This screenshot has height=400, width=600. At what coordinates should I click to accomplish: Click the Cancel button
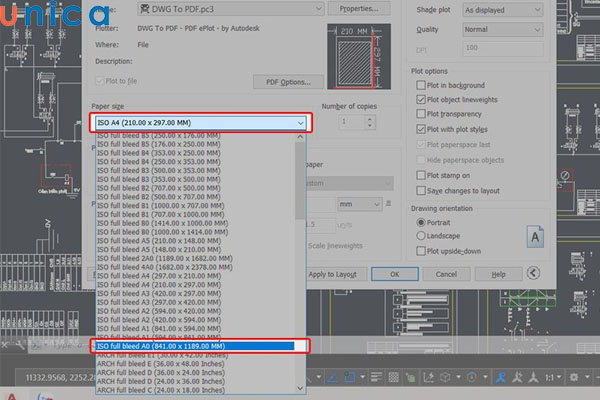click(x=446, y=274)
